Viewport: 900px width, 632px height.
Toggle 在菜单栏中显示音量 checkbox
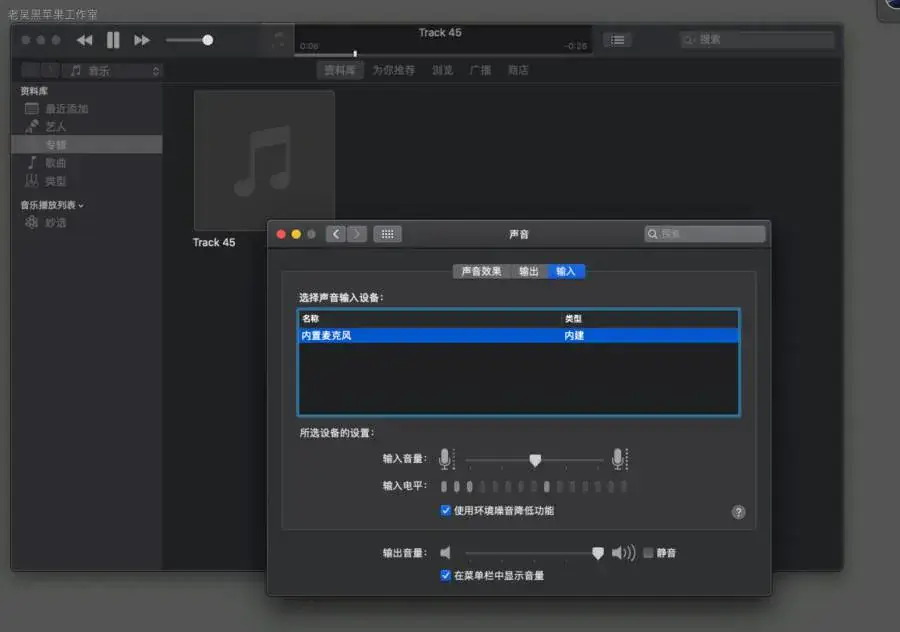[445, 575]
